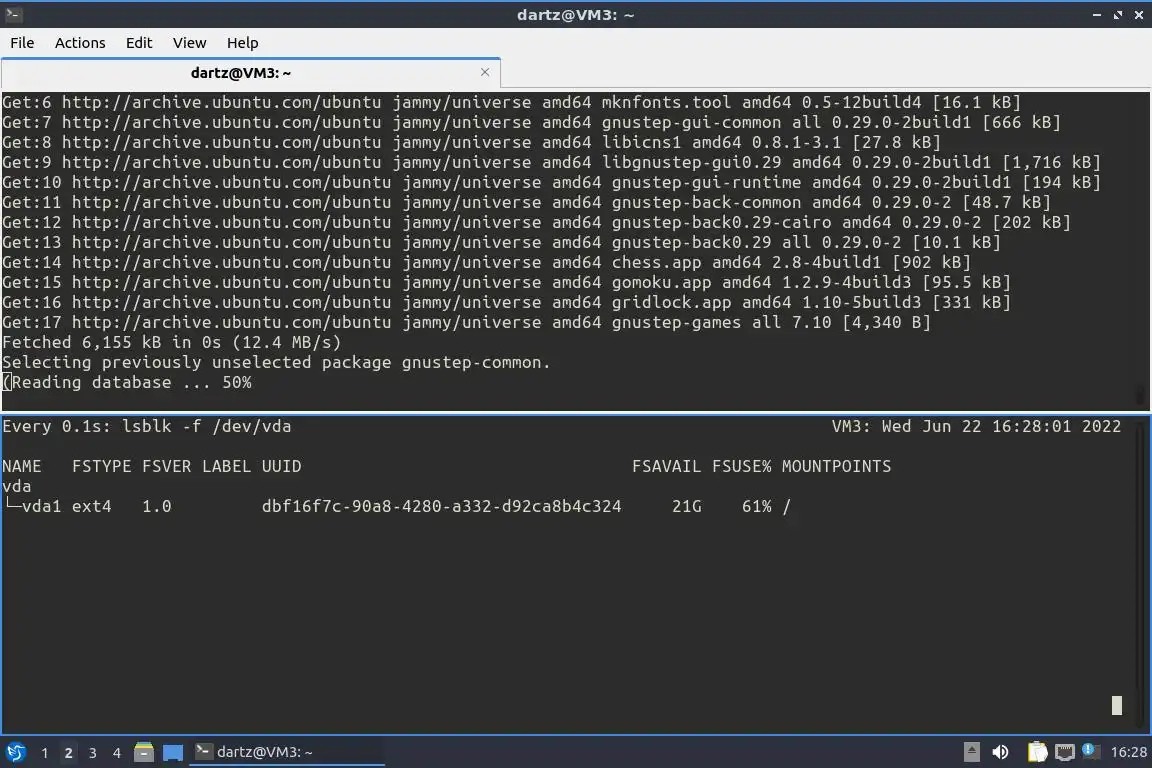The image size is (1152, 768).
Task: Open the Lubuntu application menu icon
Action: 15,752
